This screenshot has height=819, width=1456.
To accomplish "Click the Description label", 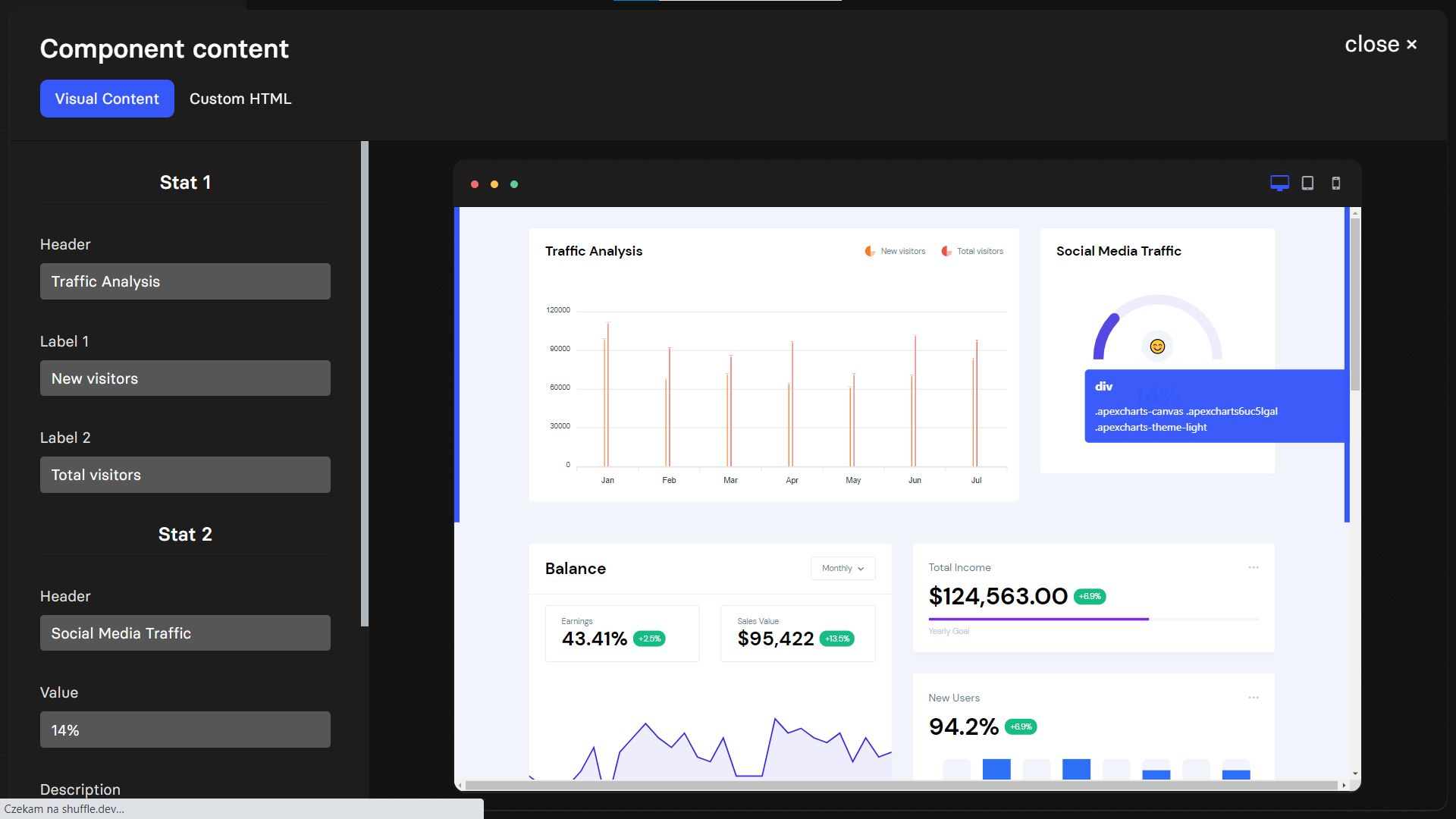I will tap(80, 789).
